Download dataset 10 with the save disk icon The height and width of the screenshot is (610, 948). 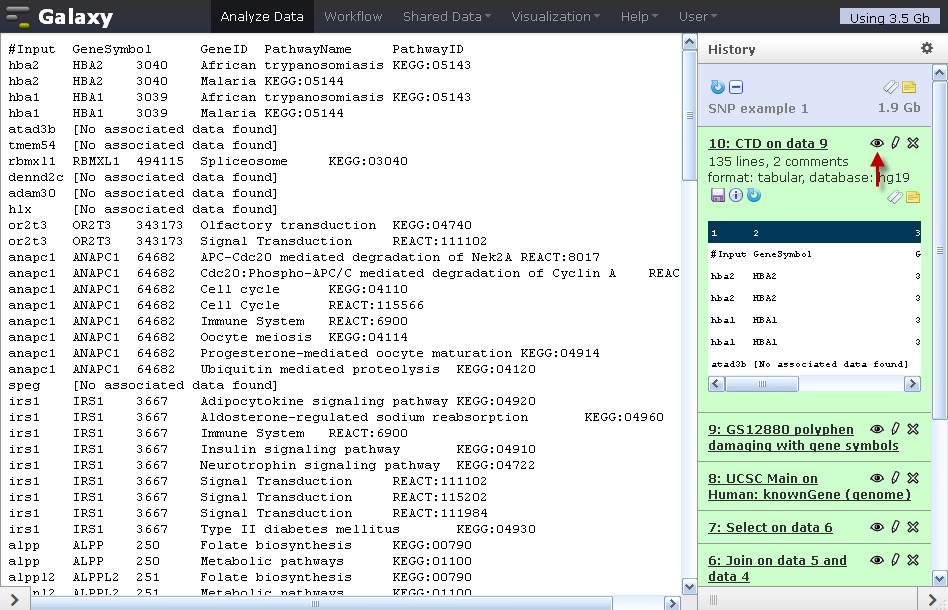click(x=718, y=195)
